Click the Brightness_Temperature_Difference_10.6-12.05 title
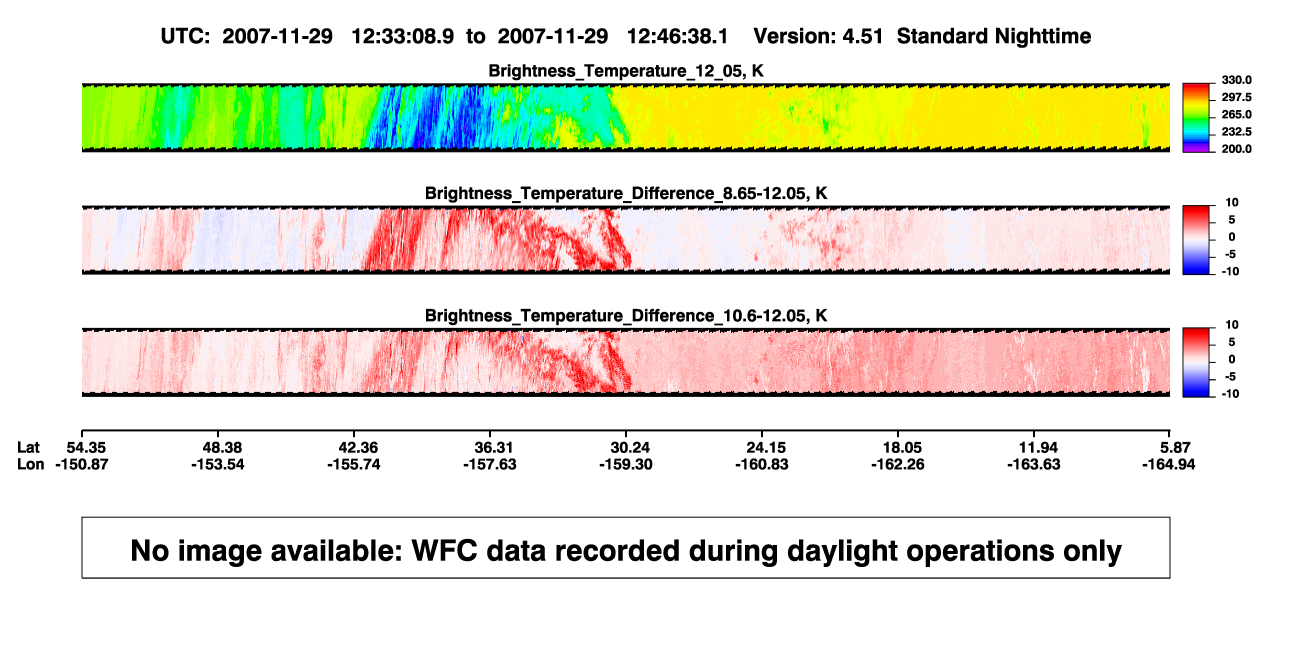The width and height of the screenshot is (1300, 667). (x=626, y=316)
